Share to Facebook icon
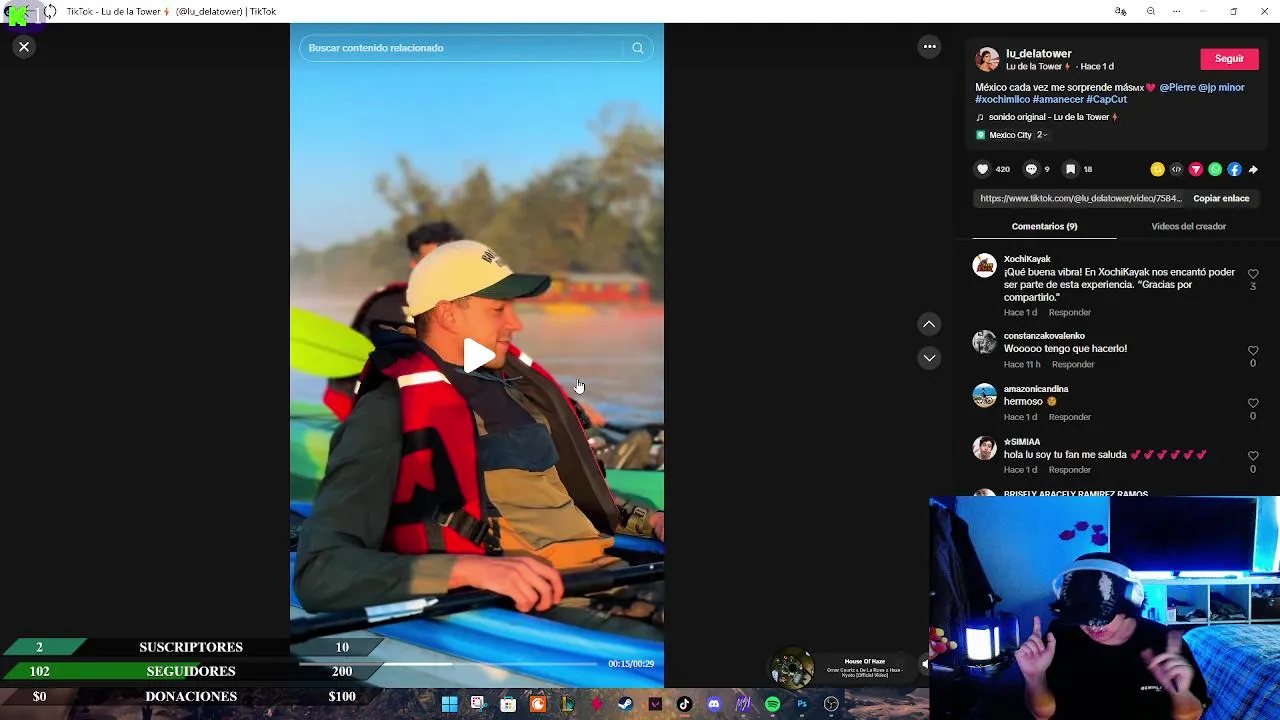1280x720 pixels. click(x=1234, y=169)
